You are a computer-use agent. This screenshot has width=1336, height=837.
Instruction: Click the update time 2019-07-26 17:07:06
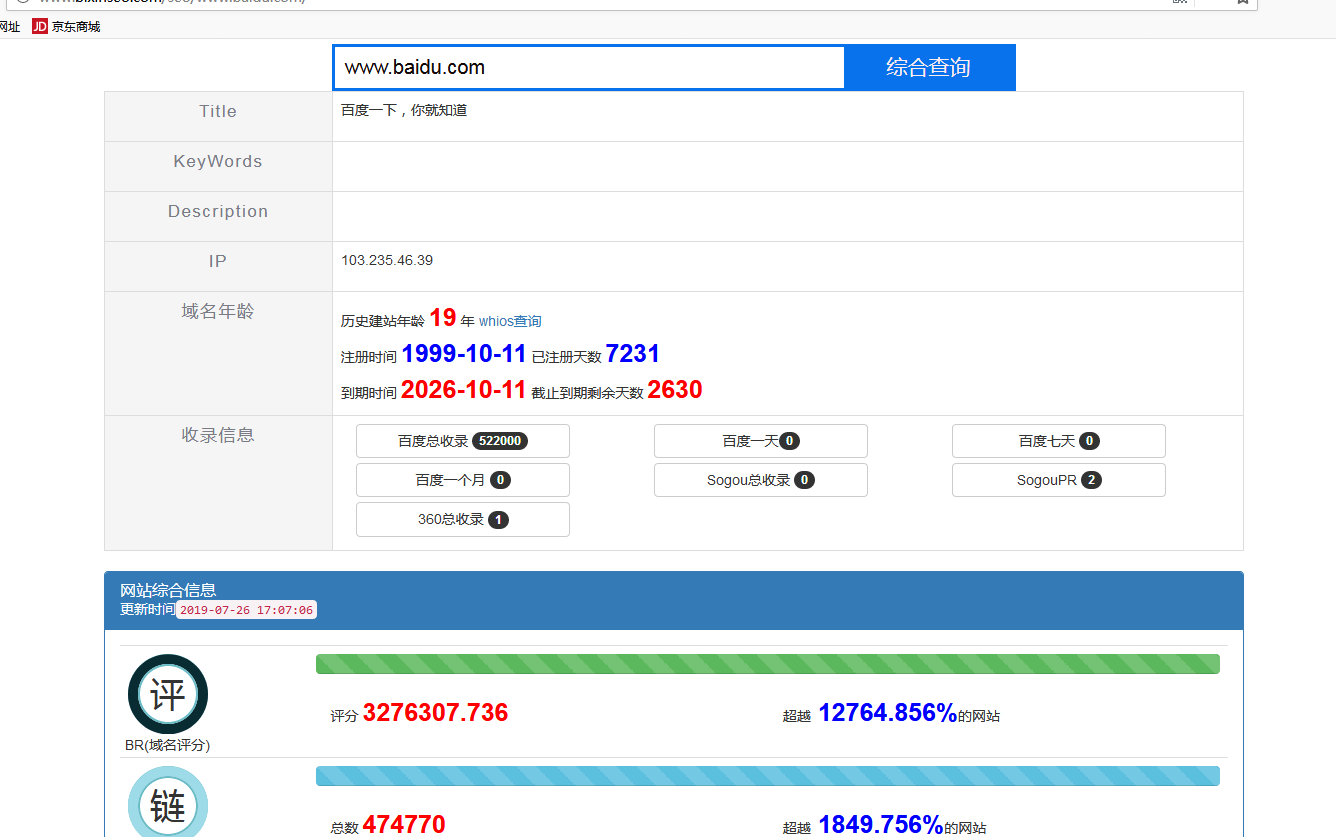point(246,610)
